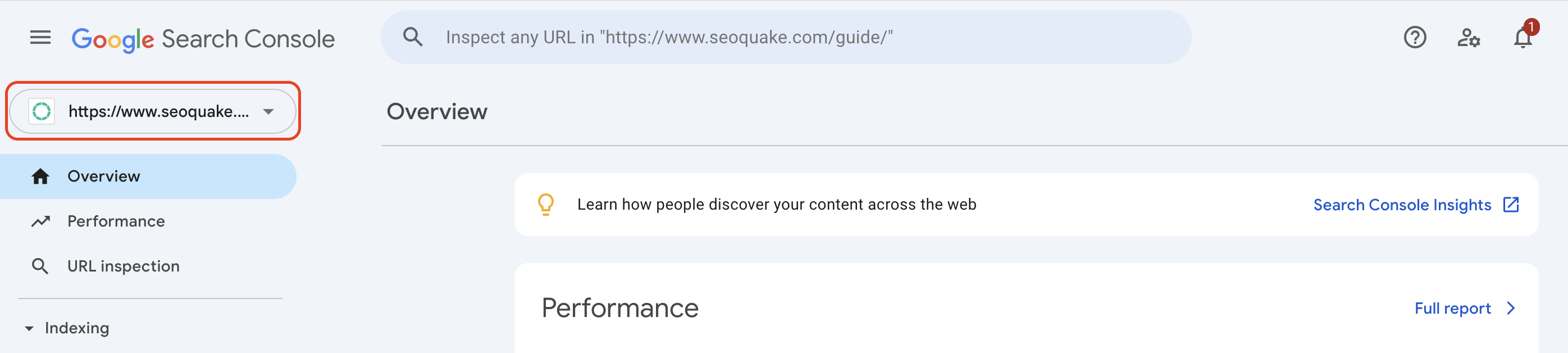This screenshot has width=1568, height=353.
Task: Click the Google Search Console logo
Action: pyautogui.click(x=204, y=38)
